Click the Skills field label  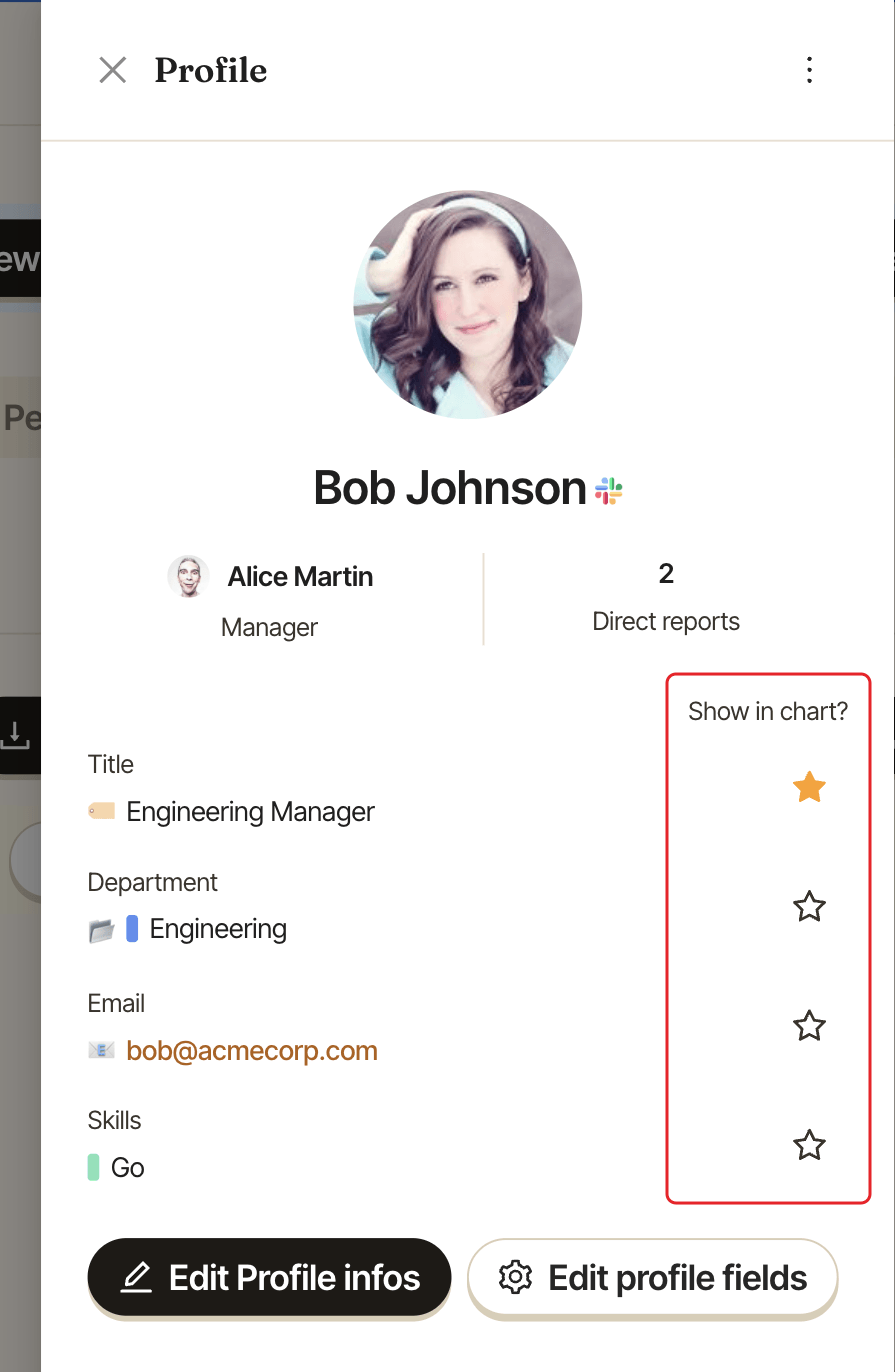pyautogui.click(x=115, y=1120)
